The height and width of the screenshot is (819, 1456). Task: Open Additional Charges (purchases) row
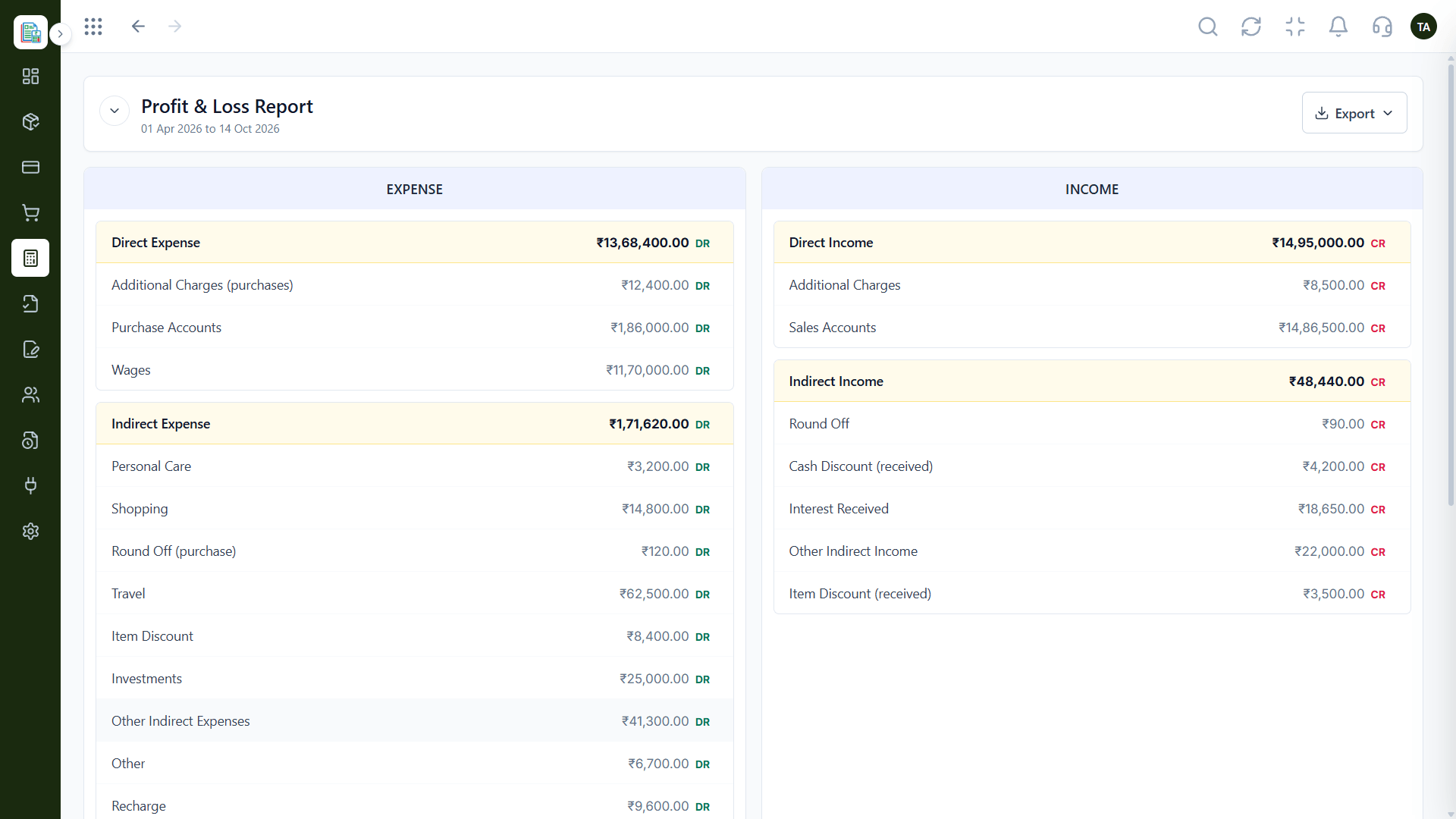(415, 285)
